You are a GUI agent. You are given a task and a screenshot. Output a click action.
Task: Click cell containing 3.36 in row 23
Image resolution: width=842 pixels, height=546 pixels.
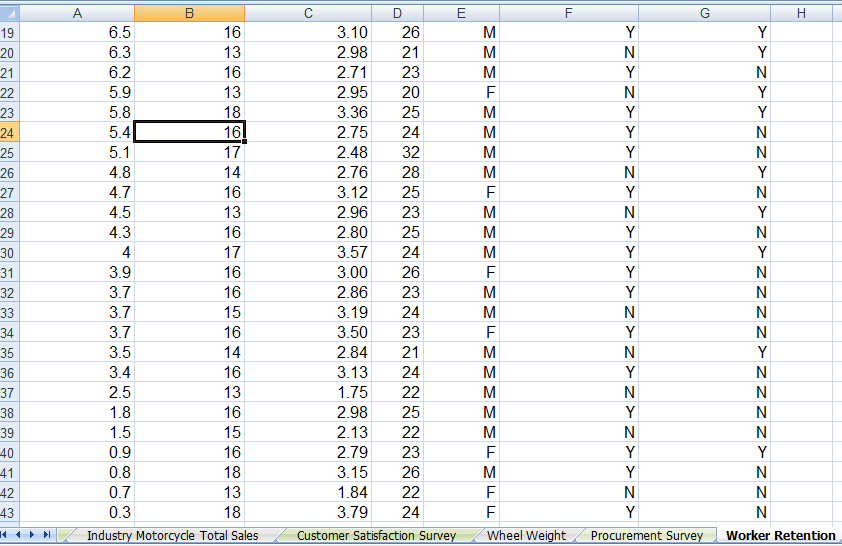(308, 112)
